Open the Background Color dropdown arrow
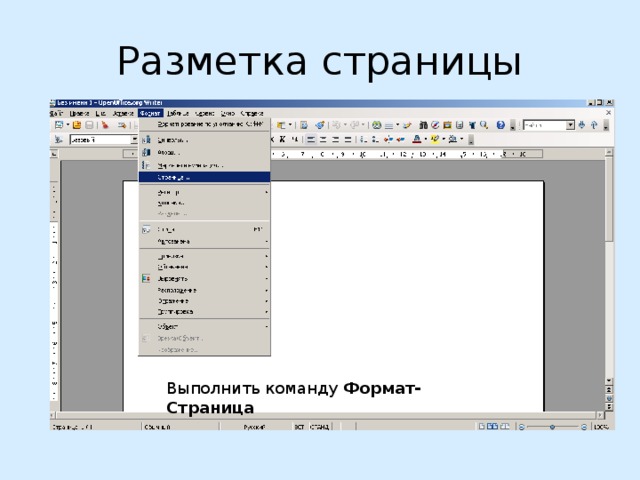 tap(462, 139)
